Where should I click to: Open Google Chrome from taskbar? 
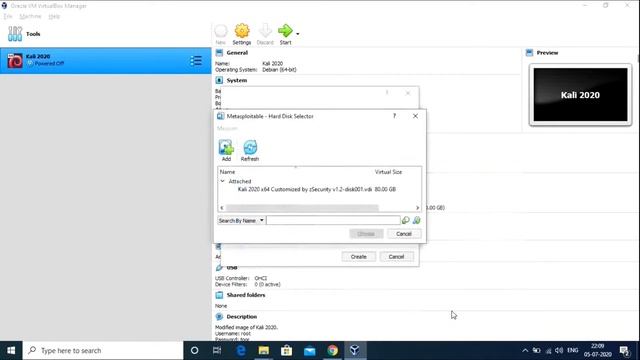(332, 350)
